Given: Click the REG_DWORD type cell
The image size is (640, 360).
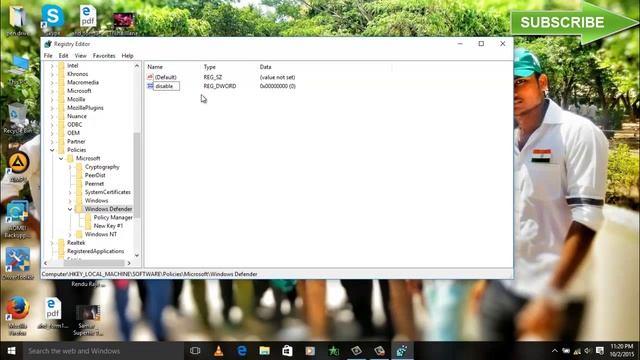Looking at the screenshot, I should click(220, 86).
